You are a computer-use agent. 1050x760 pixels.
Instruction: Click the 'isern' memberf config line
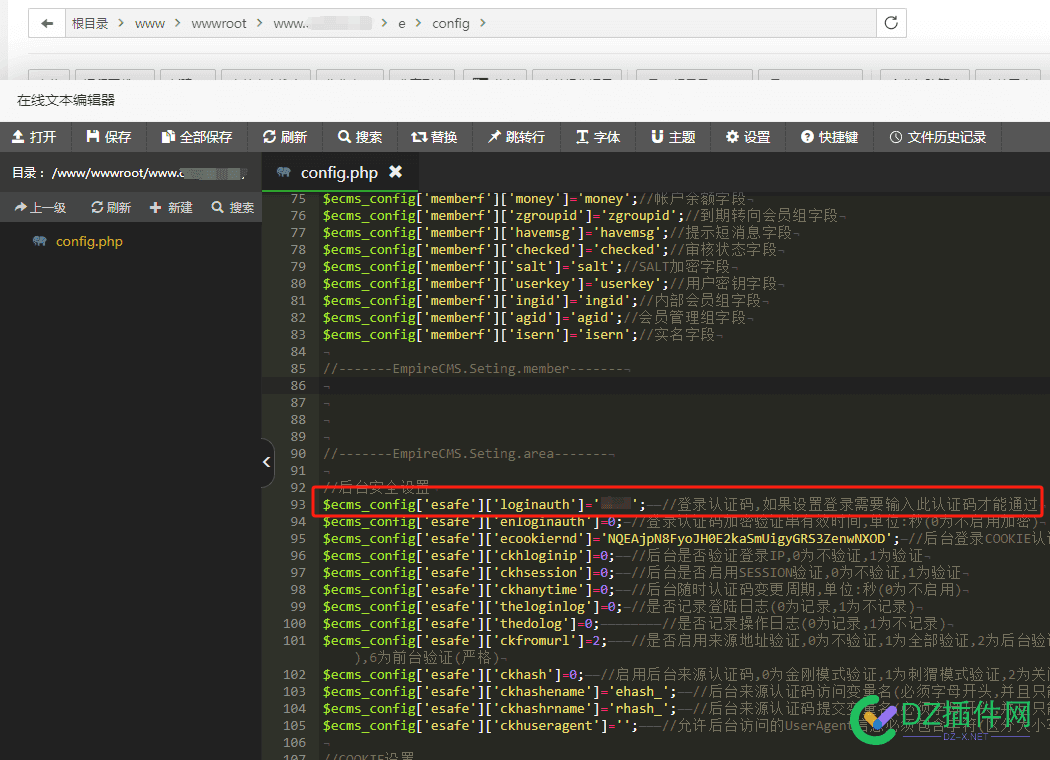point(522,334)
